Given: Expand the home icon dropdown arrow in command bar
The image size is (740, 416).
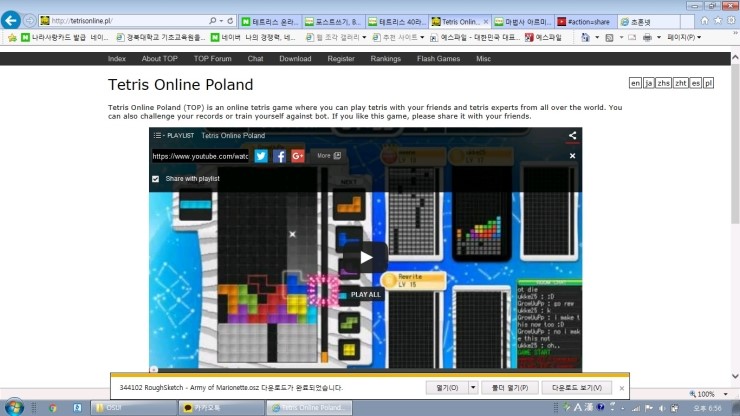Looking at the screenshot, I should coord(597,37).
